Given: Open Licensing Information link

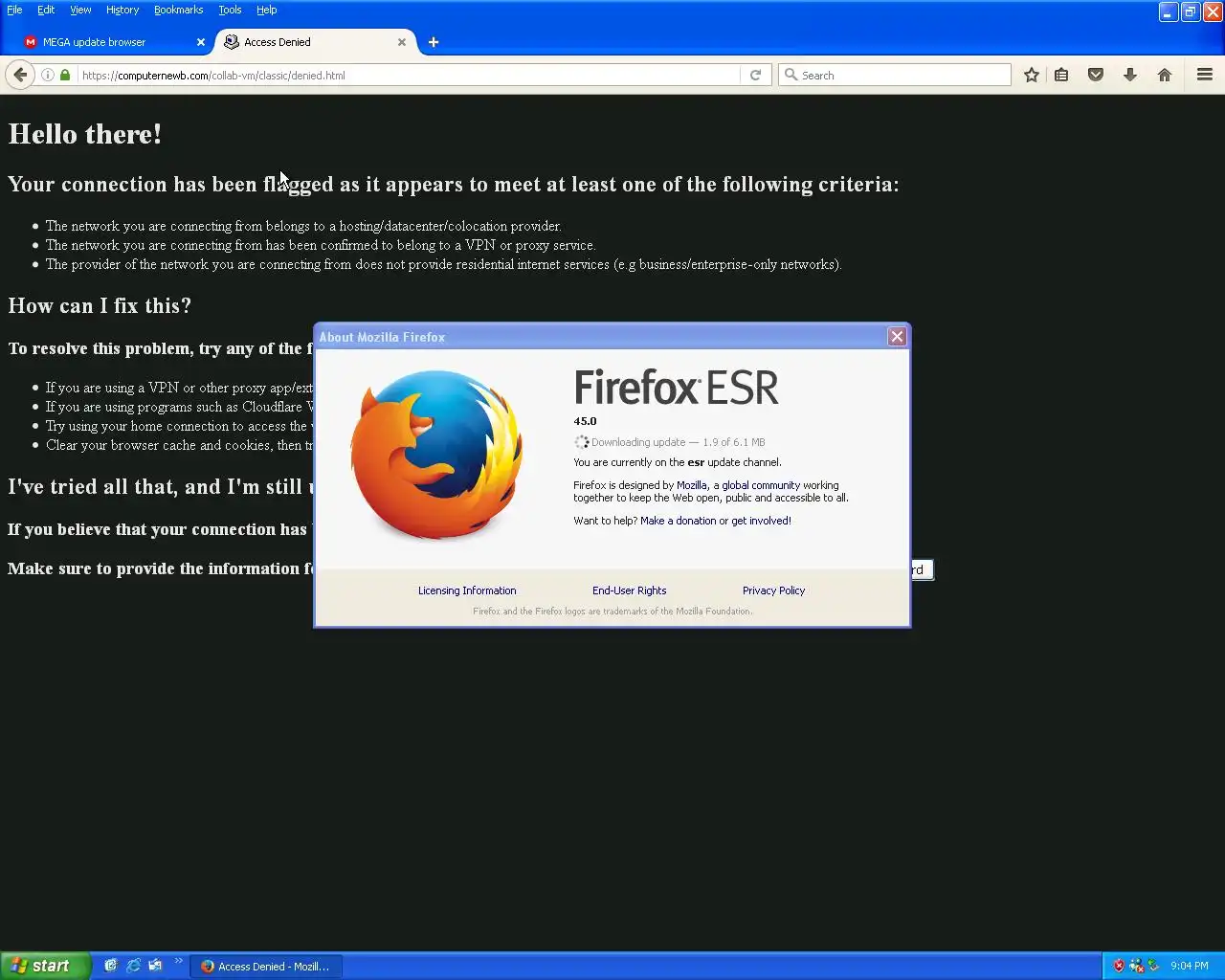Looking at the screenshot, I should pyautogui.click(x=467, y=590).
